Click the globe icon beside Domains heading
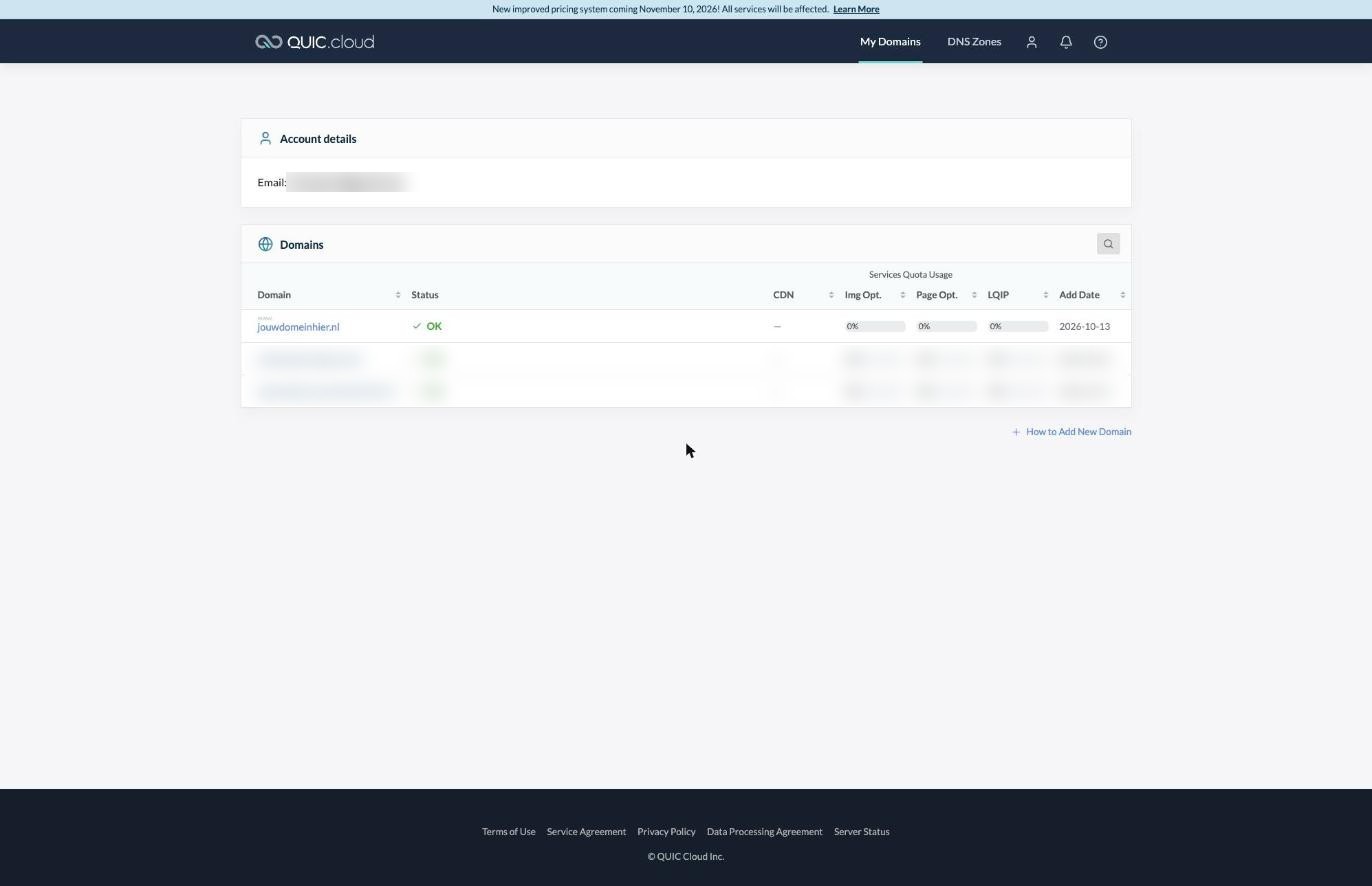Screen dimensions: 1372x886 pyautogui.click(x=265, y=244)
